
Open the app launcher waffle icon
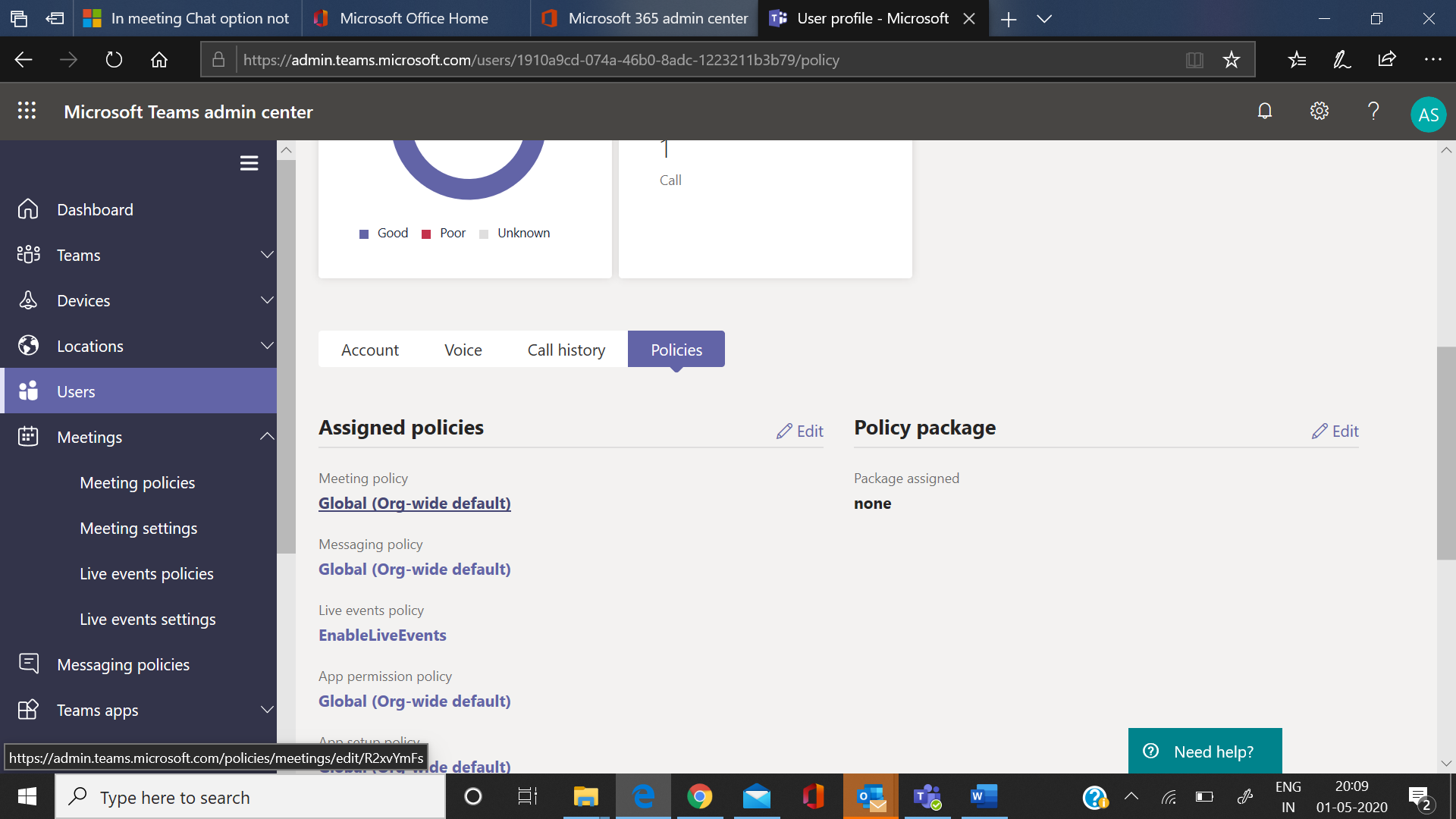tap(27, 111)
